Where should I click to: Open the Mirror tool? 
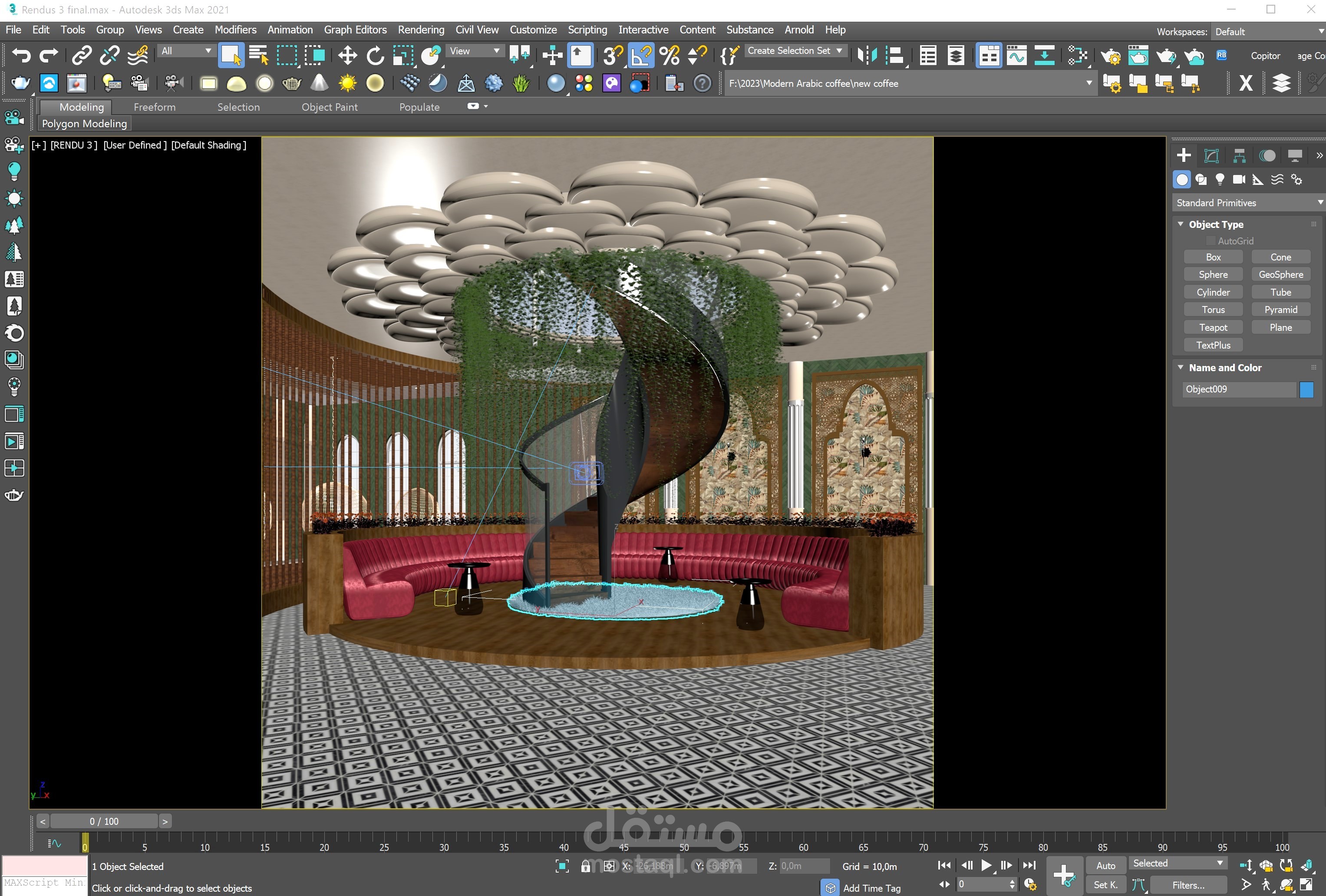(x=867, y=55)
